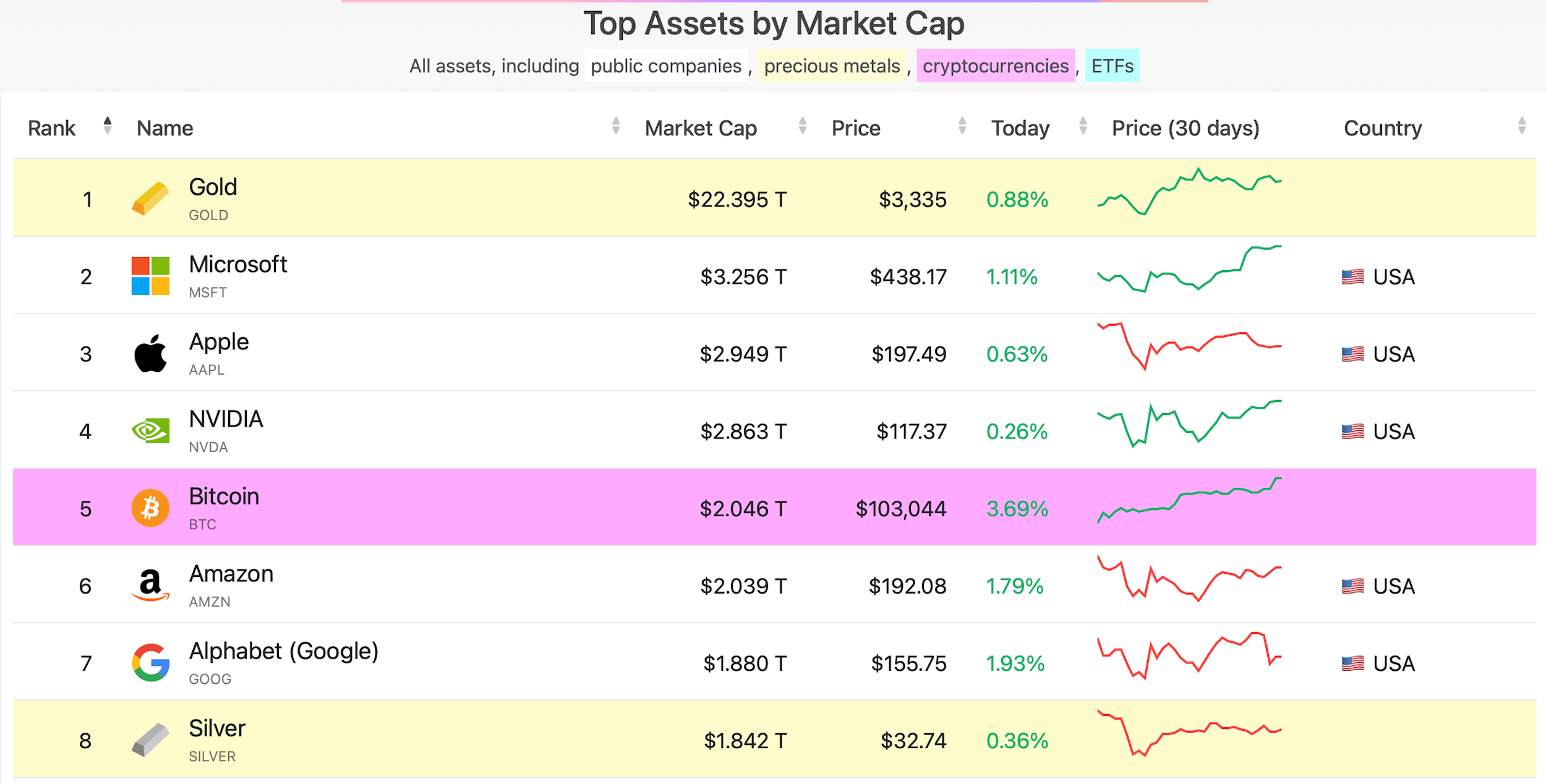Click Silver market cap $1.842 T
The image size is (1546, 784).
click(x=745, y=741)
